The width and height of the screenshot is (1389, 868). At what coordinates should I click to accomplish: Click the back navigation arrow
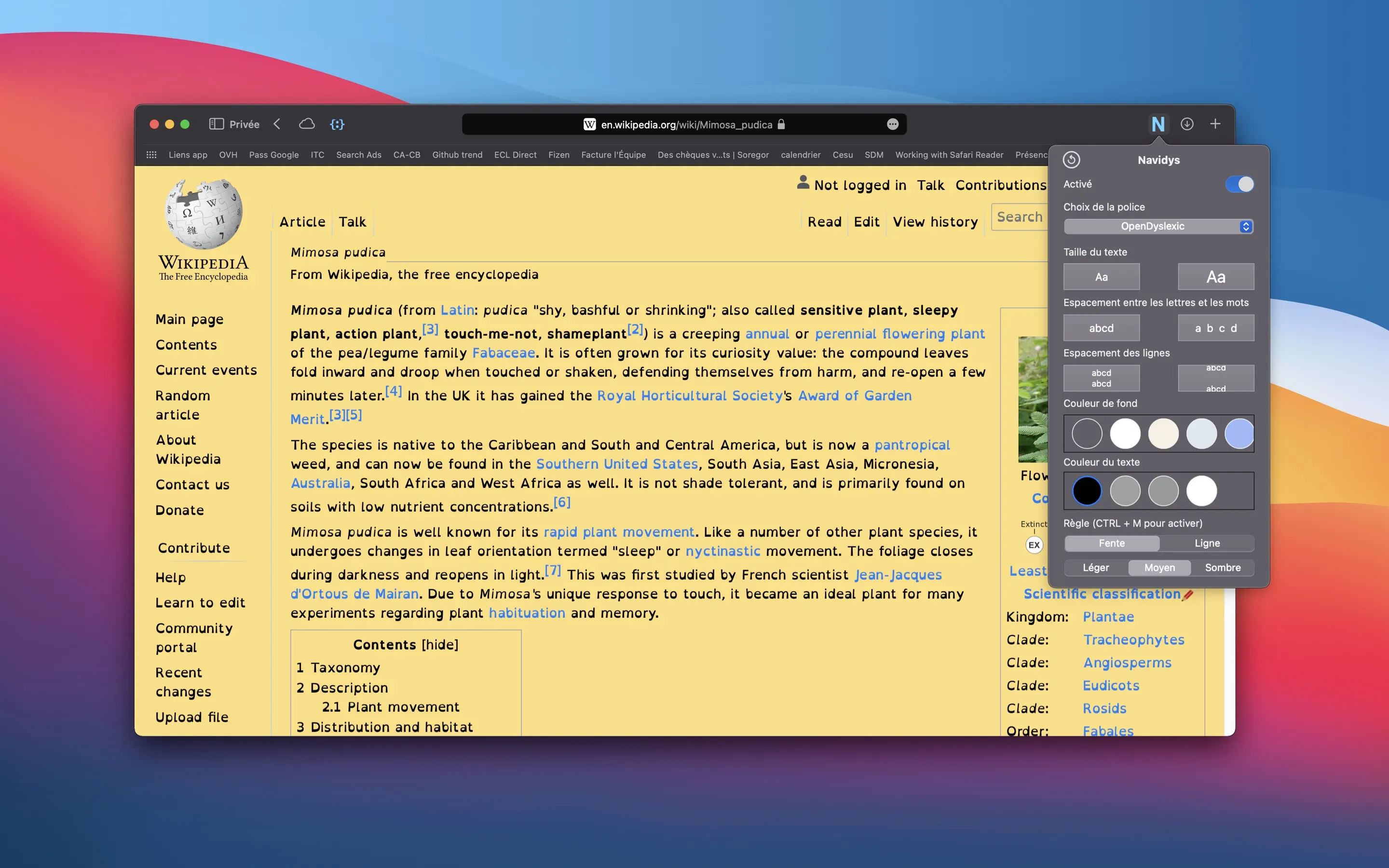click(277, 124)
